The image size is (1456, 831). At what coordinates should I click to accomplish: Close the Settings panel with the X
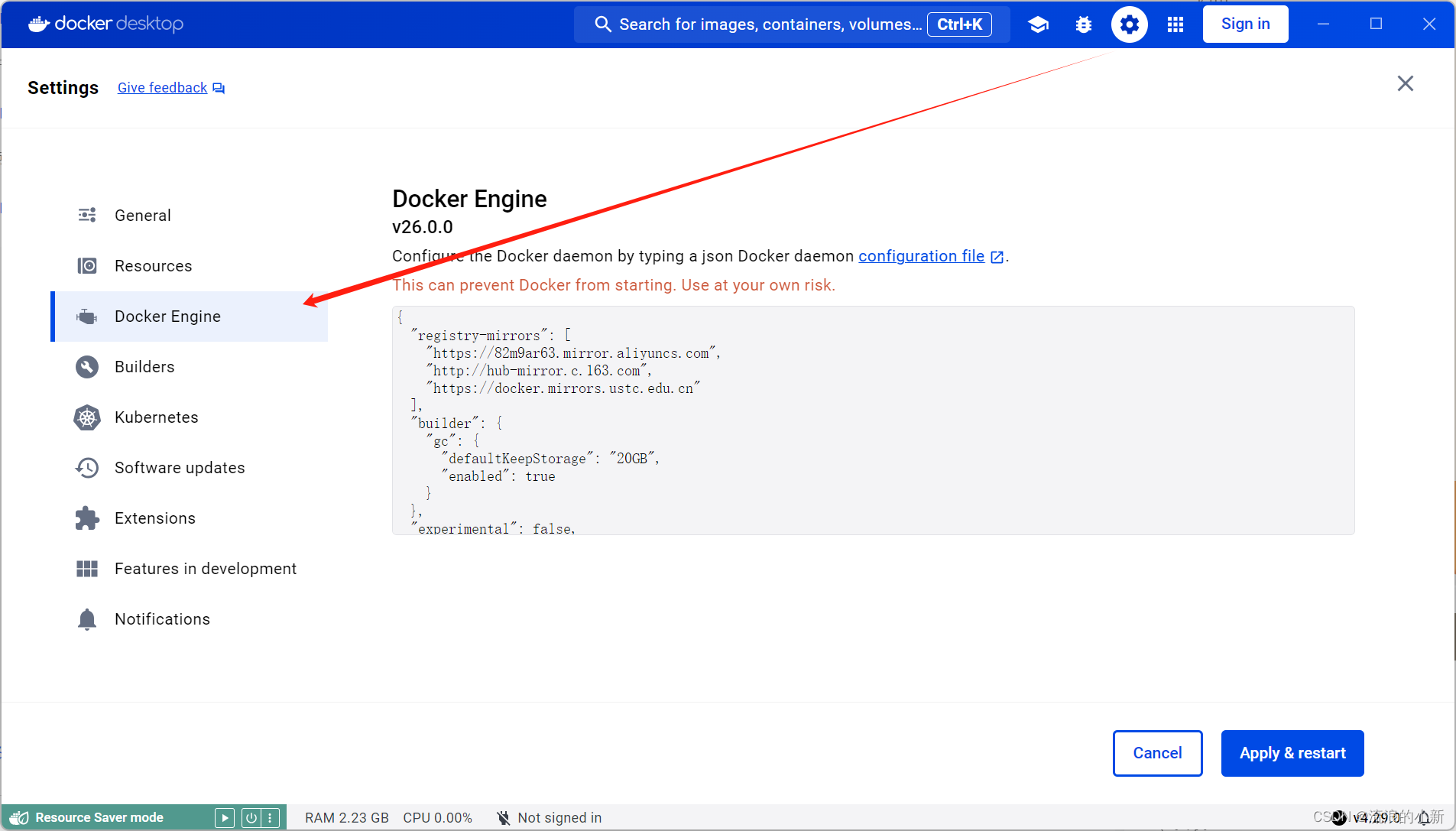point(1405,83)
